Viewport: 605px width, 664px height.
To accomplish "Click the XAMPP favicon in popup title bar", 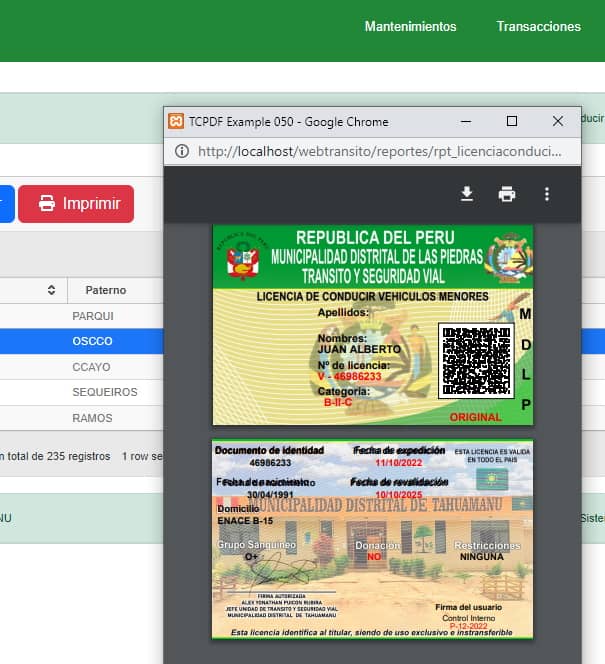I will 176,121.
